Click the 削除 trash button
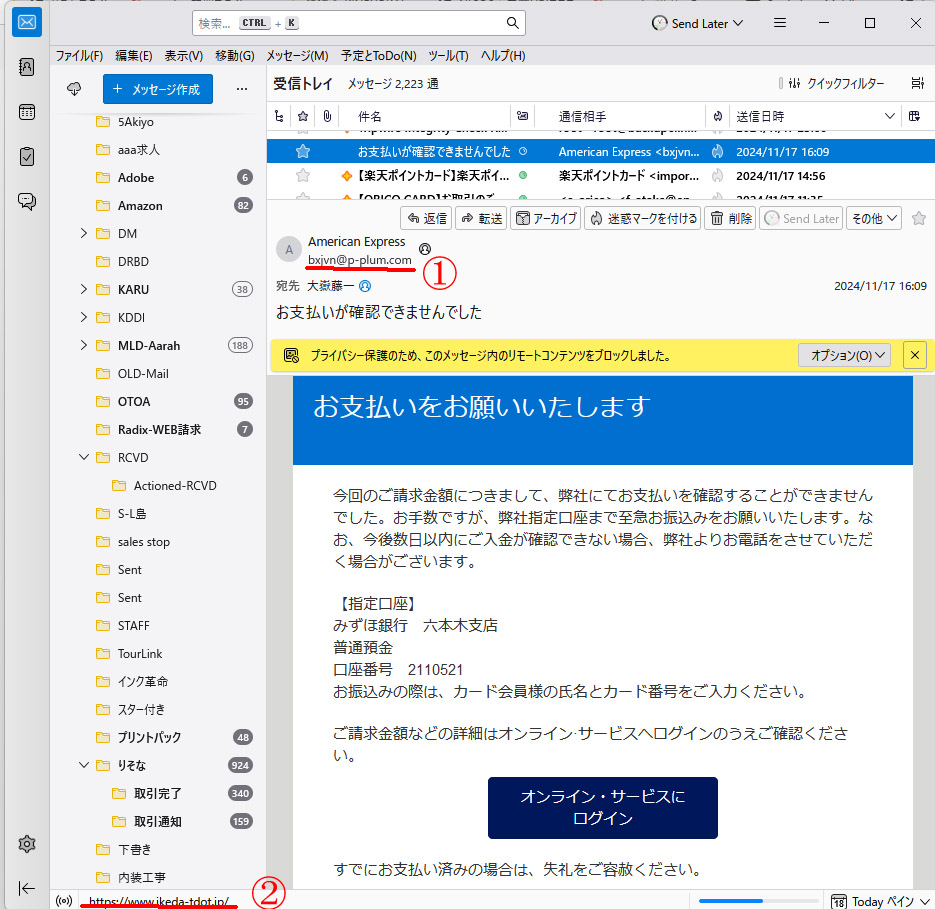The width and height of the screenshot is (935, 909). (x=731, y=218)
